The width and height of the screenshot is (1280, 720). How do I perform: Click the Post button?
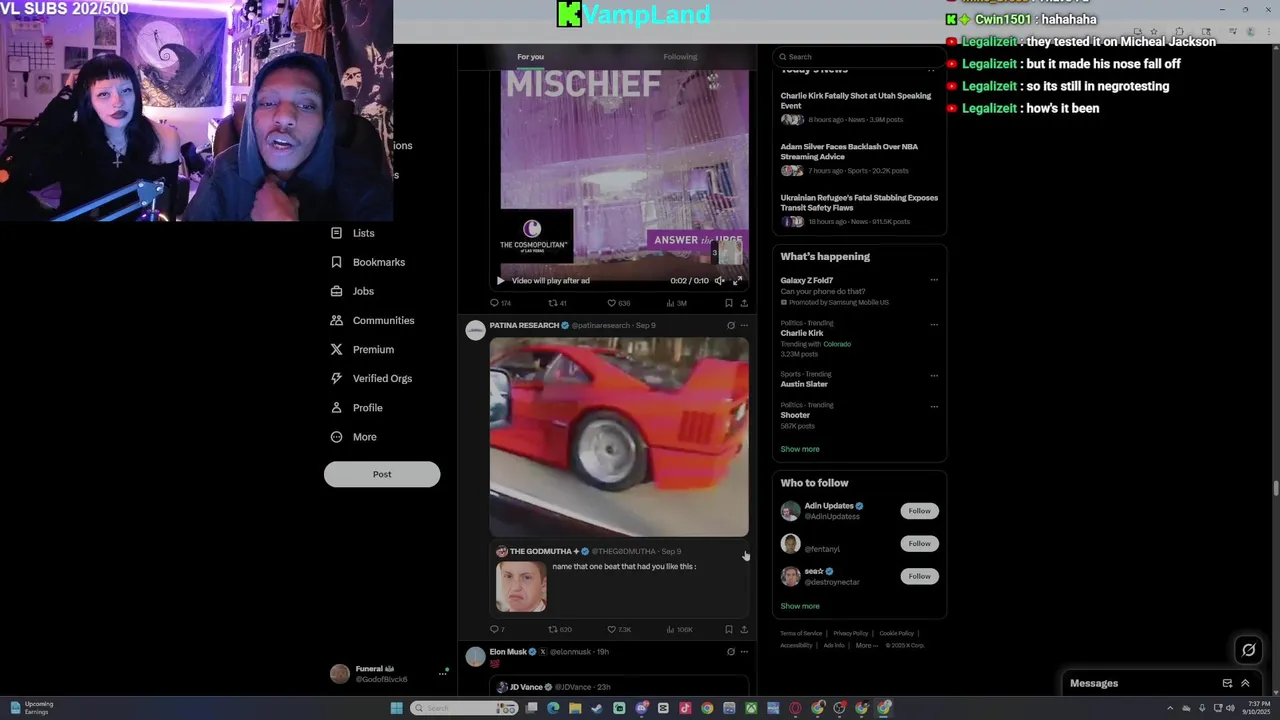pyautogui.click(x=382, y=474)
